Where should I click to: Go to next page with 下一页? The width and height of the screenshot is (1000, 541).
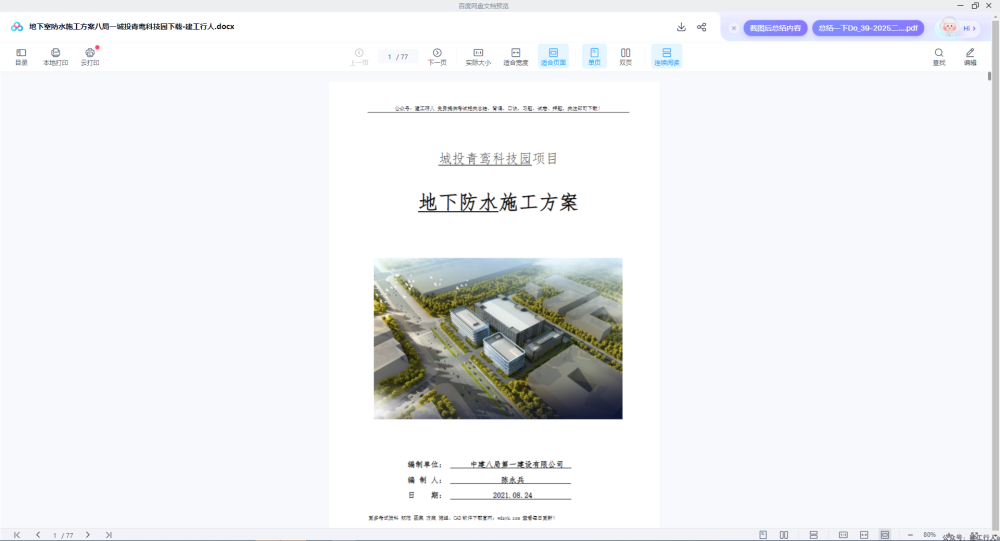tap(437, 57)
